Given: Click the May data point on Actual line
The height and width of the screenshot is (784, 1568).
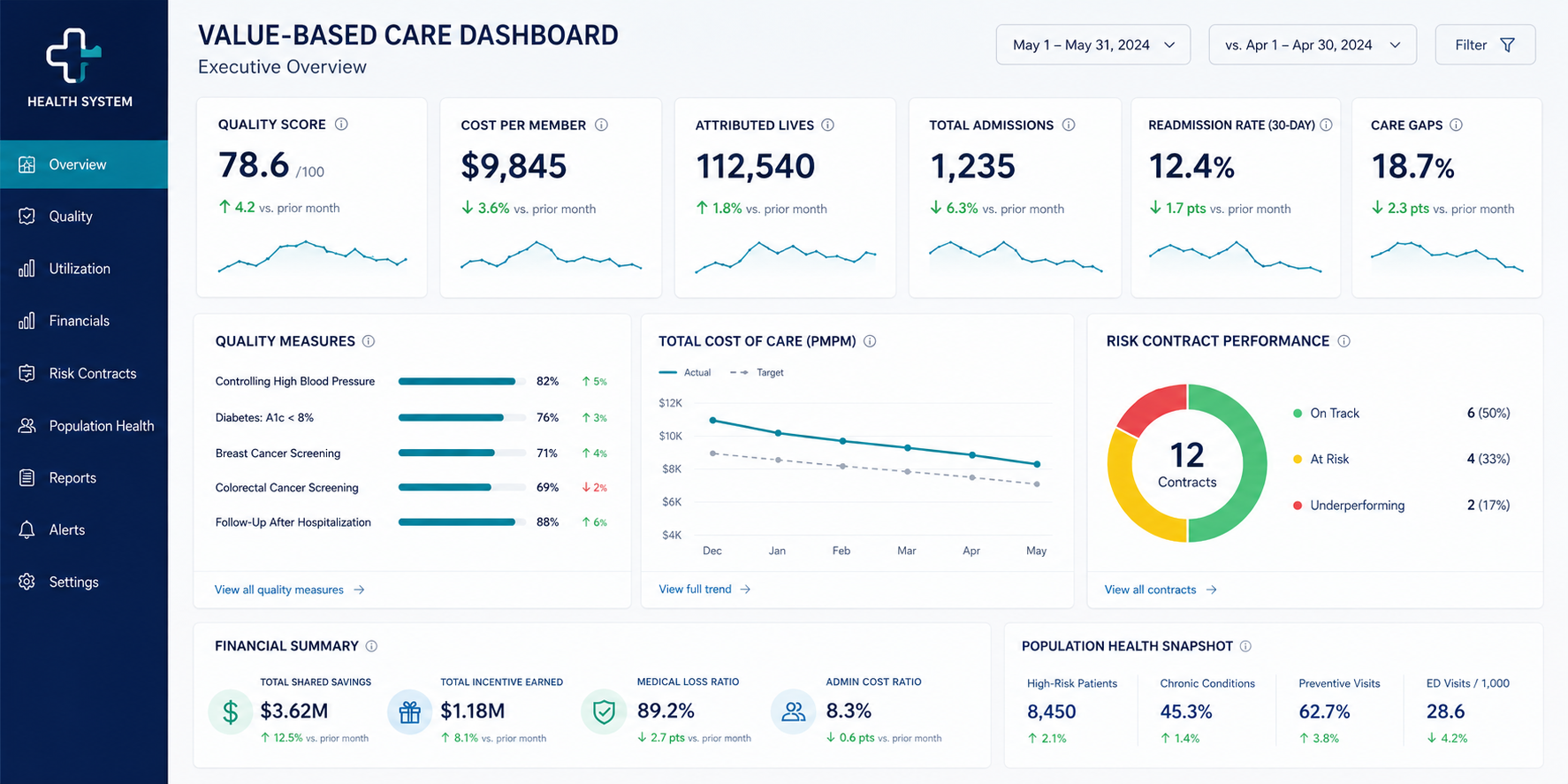Looking at the screenshot, I should point(1037,464).
